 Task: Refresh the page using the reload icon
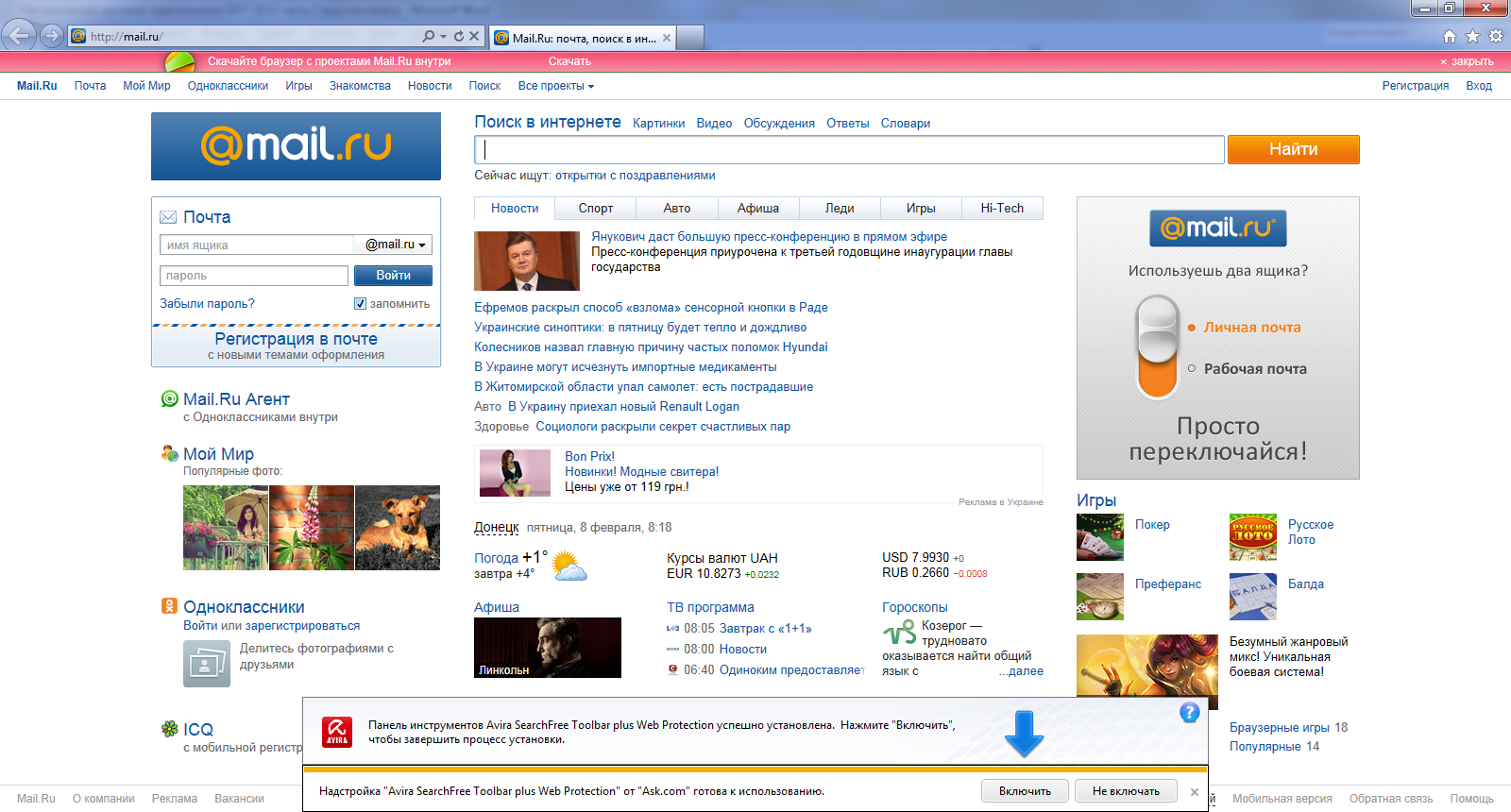(459, 36)
